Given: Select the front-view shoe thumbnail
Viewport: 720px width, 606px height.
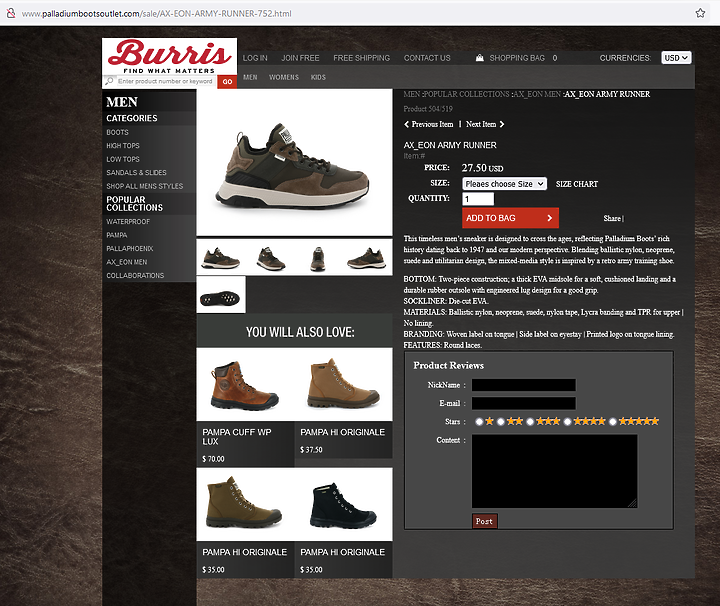Looking at the screenshot, I should click(318, 258).
